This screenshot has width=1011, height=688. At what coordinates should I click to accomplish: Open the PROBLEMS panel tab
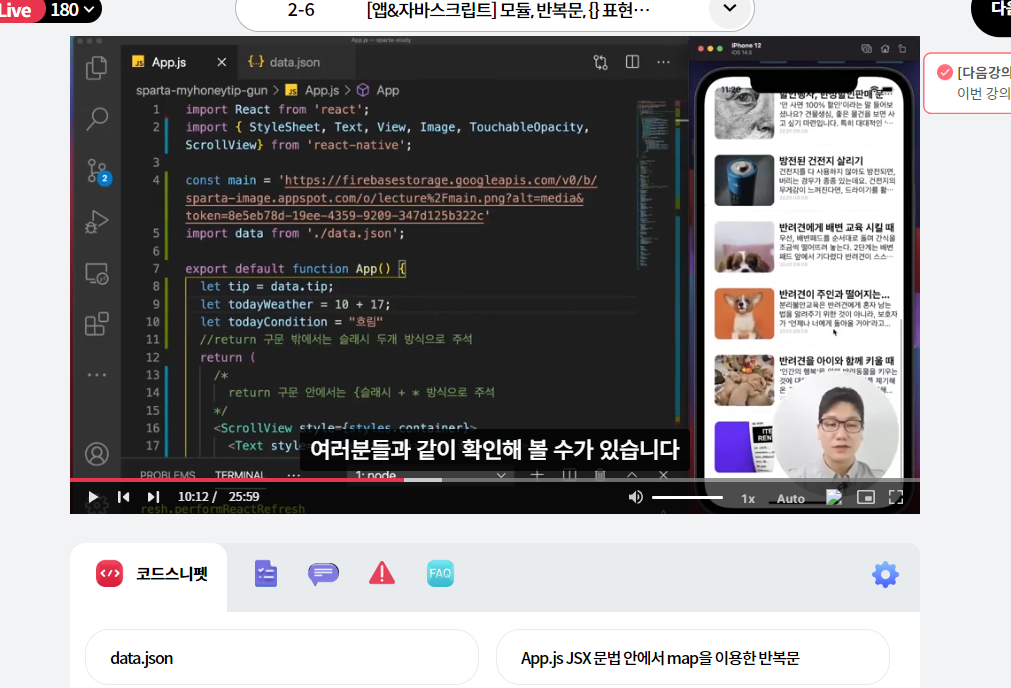click(x=168, y=475)
